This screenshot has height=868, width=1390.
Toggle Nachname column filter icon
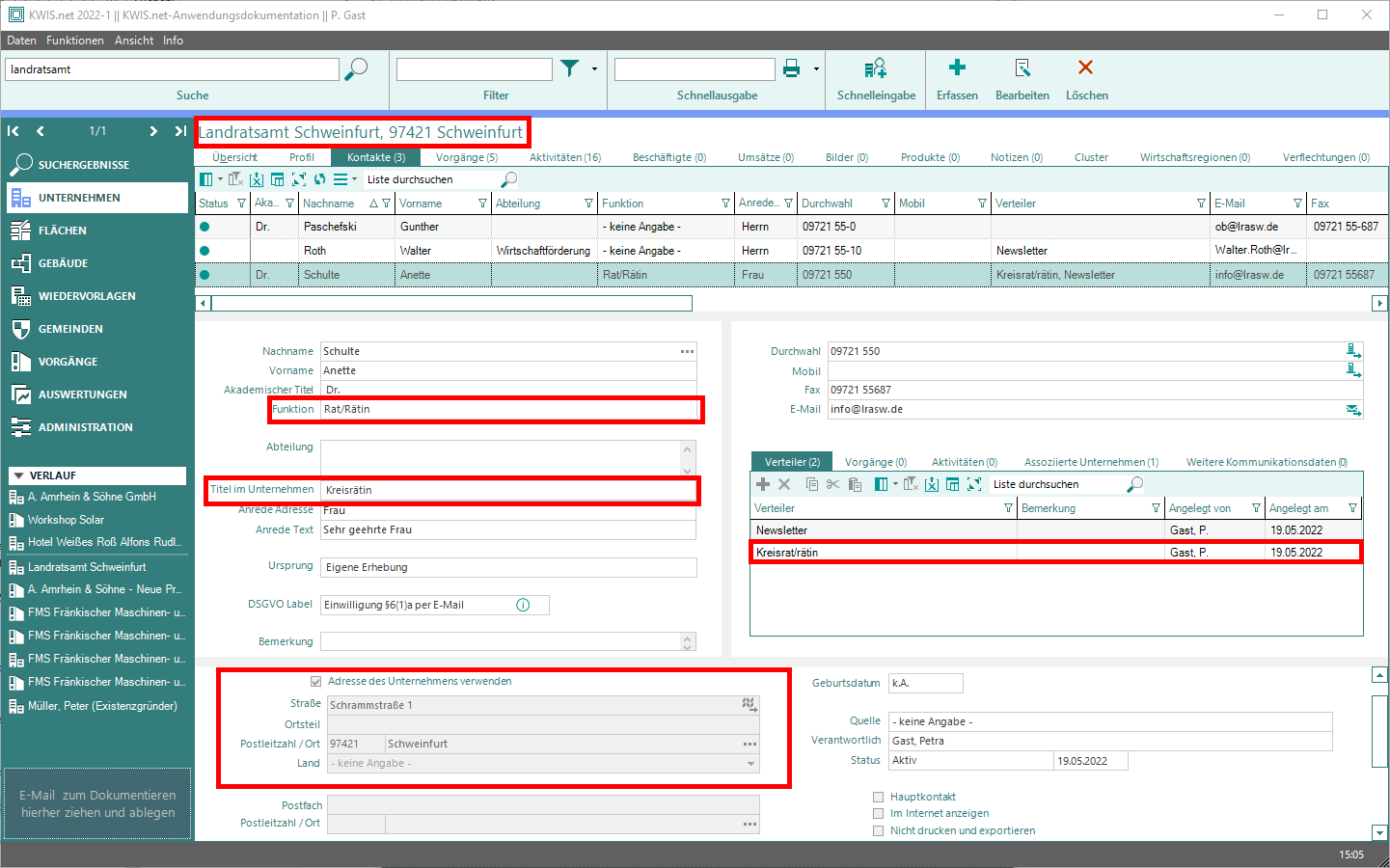386,203
